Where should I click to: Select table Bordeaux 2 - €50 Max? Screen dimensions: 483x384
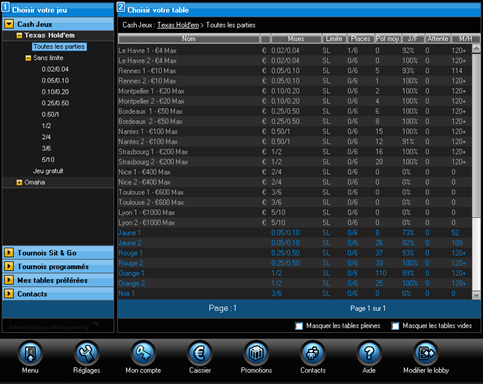[x=295, y=121]
